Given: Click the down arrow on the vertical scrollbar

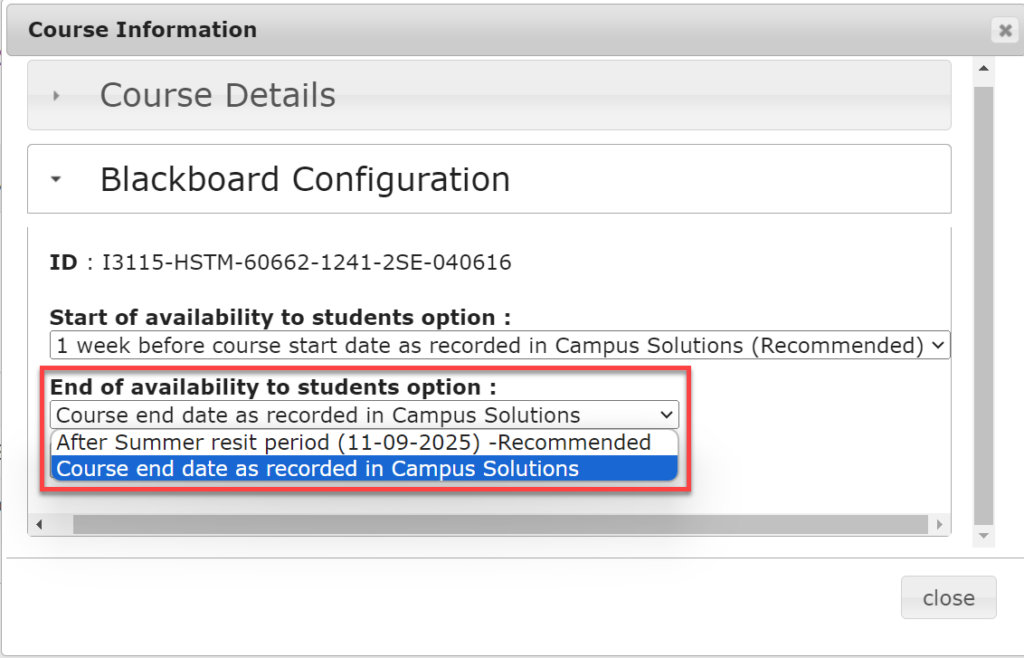Looking at the screenshot, I should (982, 535).
